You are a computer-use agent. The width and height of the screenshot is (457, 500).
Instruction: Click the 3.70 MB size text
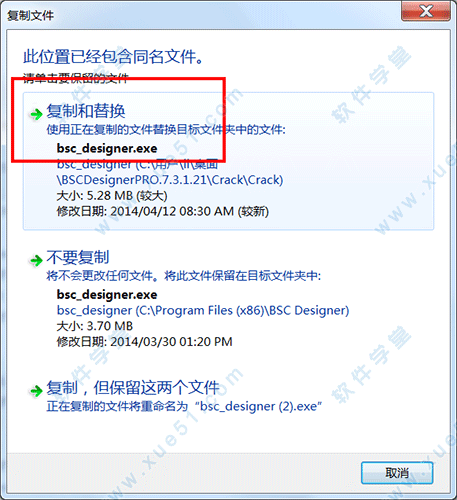tap(94, 326)
